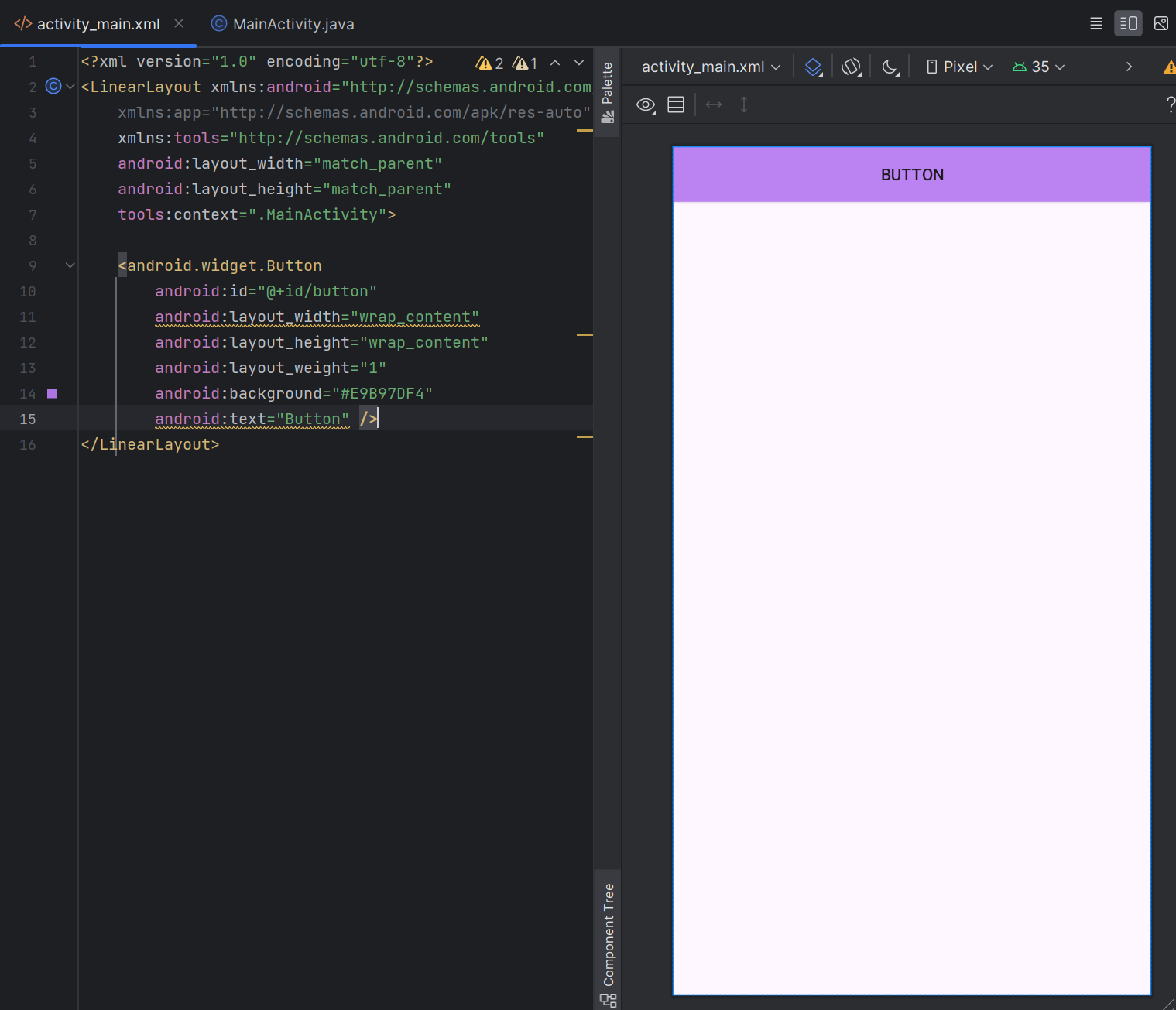Click the android:layout_weight="1" attribute
This screenshot has height=1010, width=1176.
(x=270, y=368)
